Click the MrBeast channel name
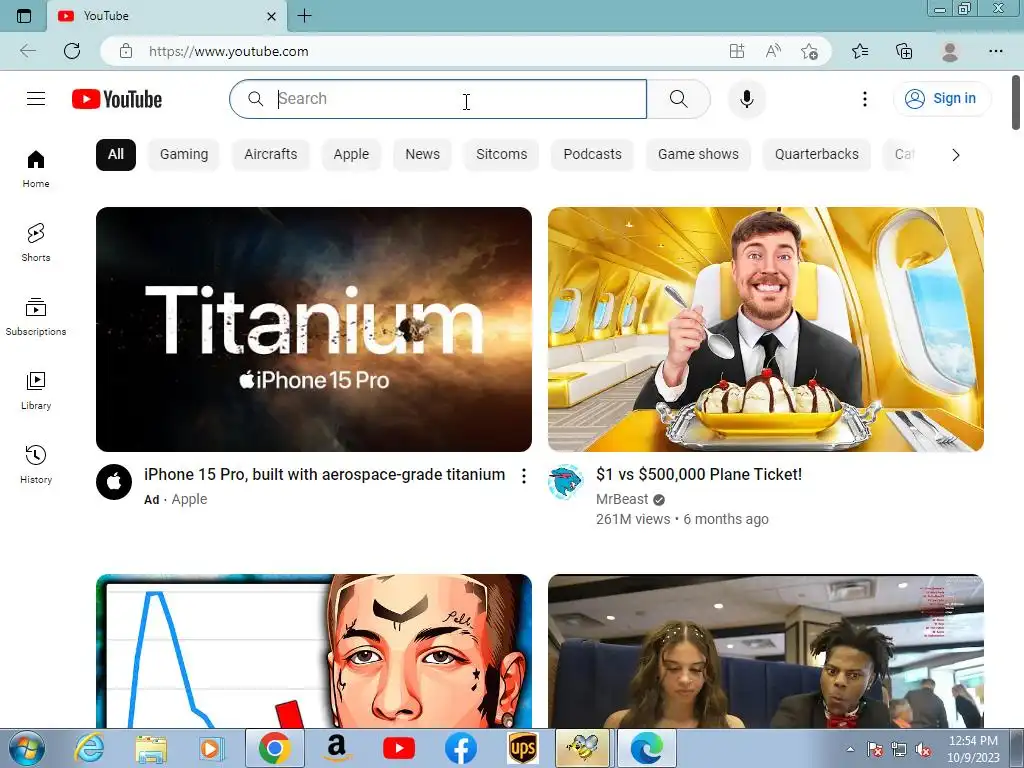This screenshot has width=1024, height=768. point(622,500)
